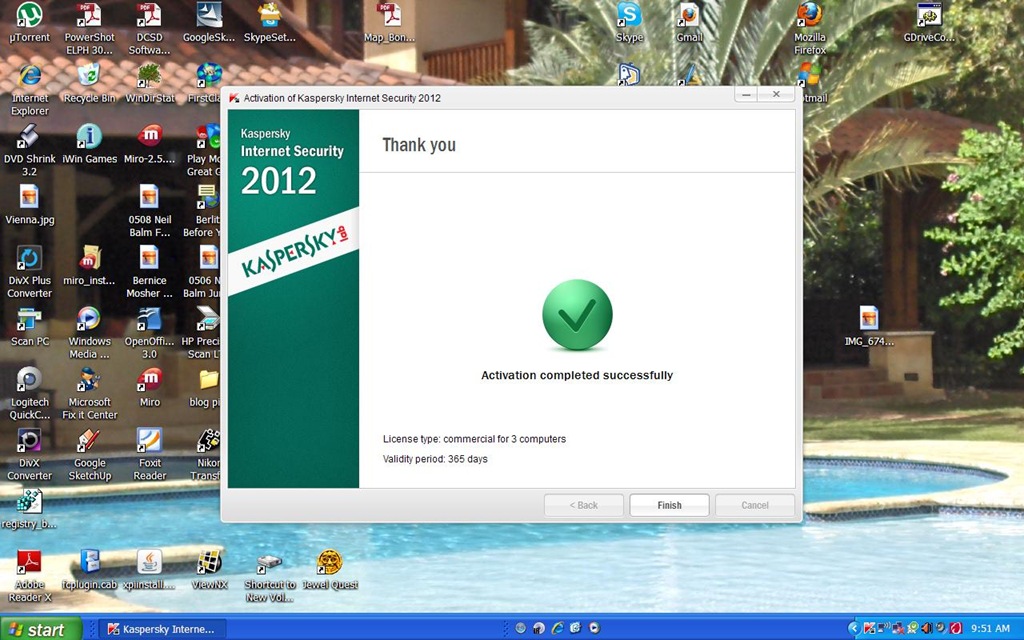The width and height of the screenshot is (1024, 640).
Task: Launch Internet Explorer desktop icon
Action: point(29,90)
